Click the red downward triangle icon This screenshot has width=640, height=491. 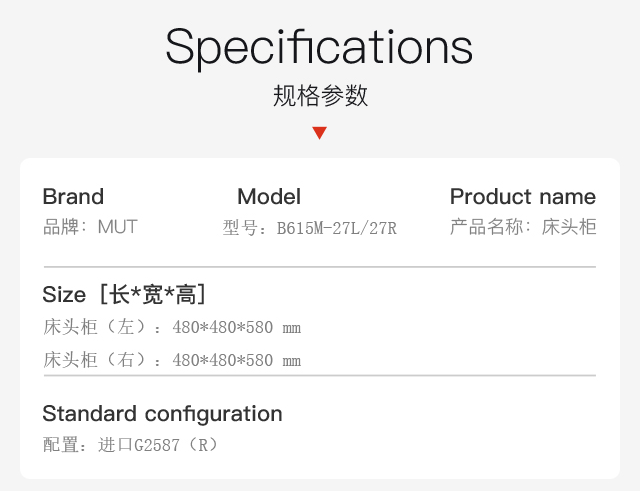(x=319, y=133)
